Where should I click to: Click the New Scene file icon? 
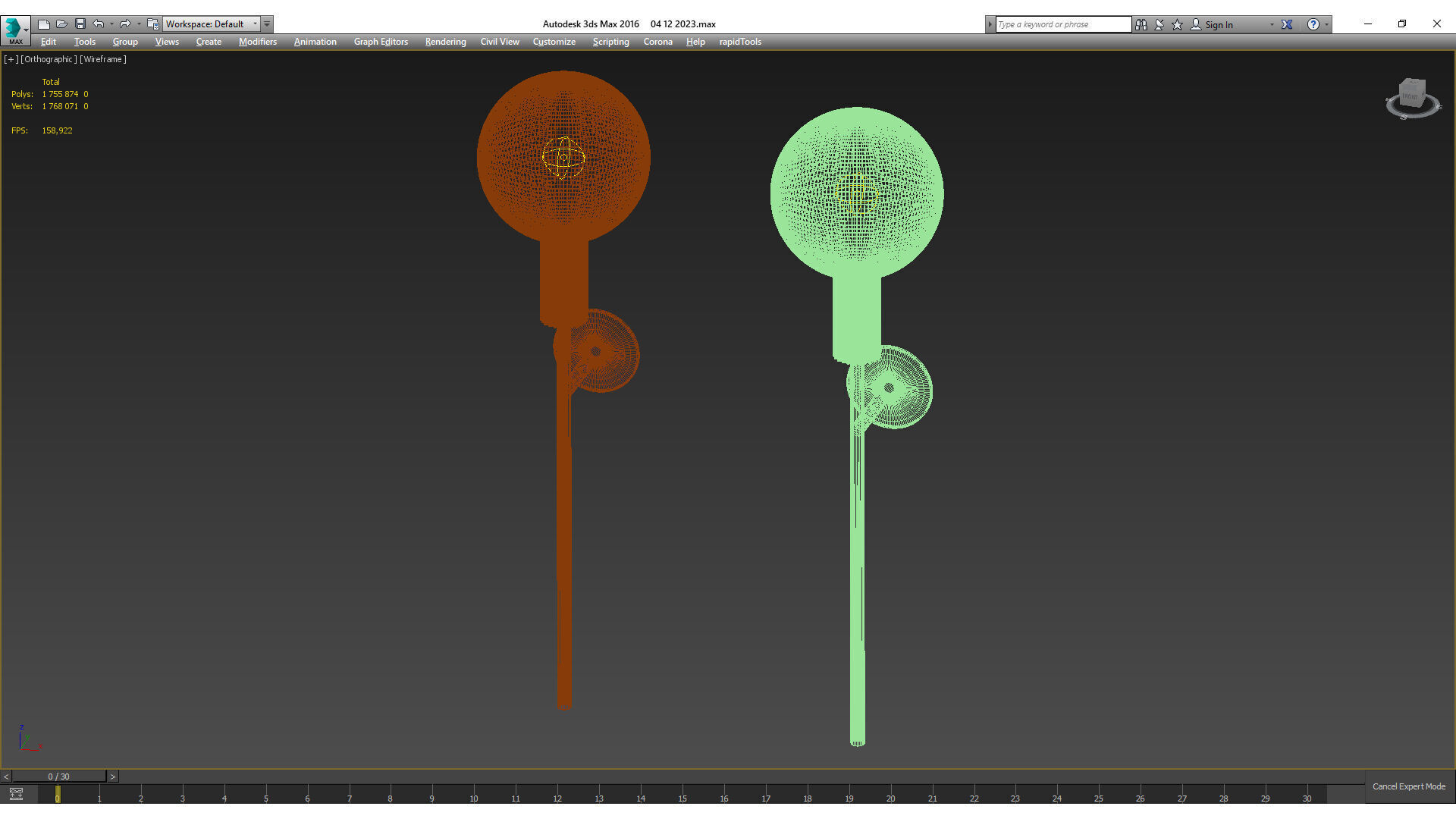coord(44,24)
